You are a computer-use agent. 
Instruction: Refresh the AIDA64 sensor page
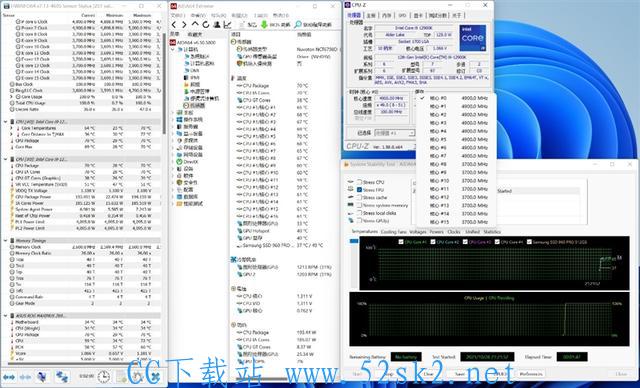coord(206,24)
